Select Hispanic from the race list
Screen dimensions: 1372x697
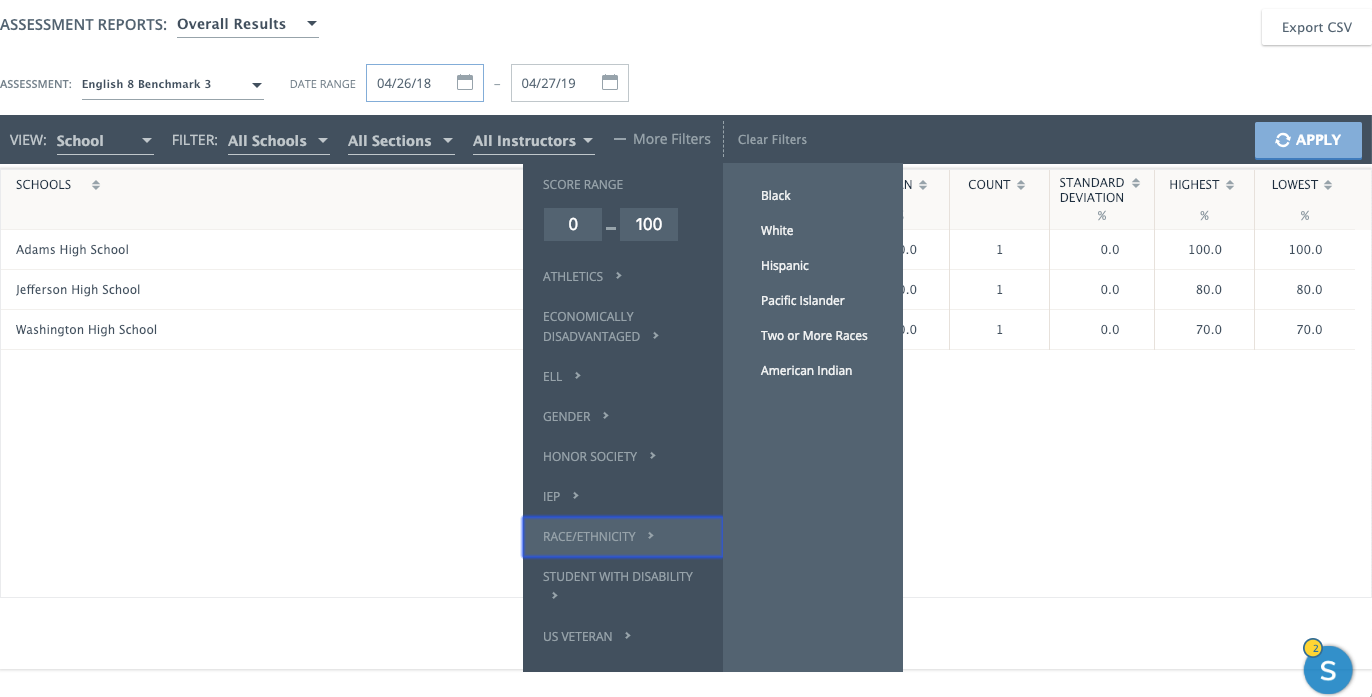click(785, 266)
